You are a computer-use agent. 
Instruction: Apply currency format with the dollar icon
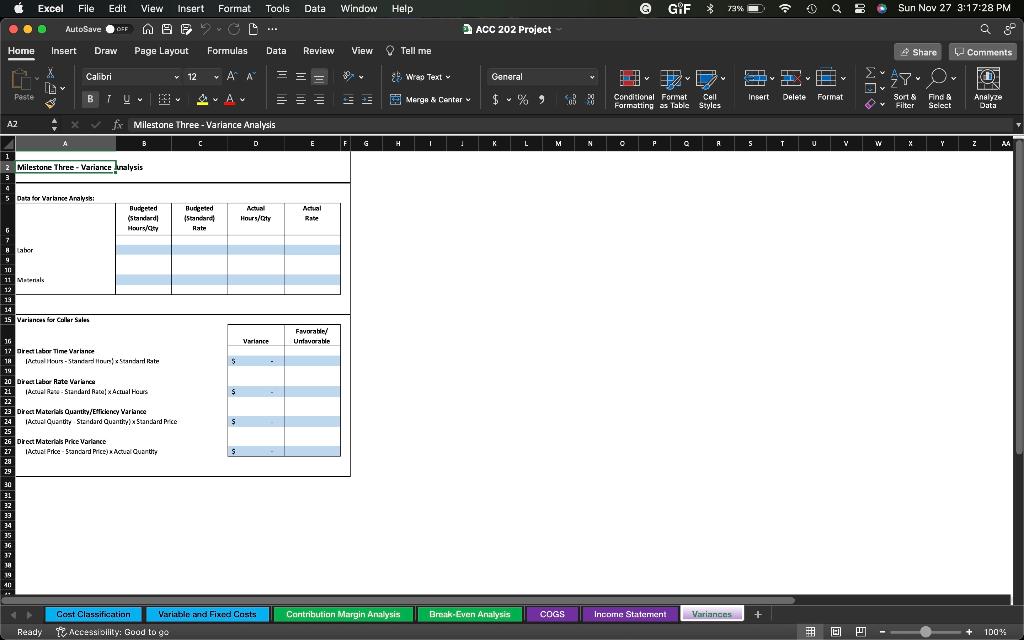[x=496, y=100]
